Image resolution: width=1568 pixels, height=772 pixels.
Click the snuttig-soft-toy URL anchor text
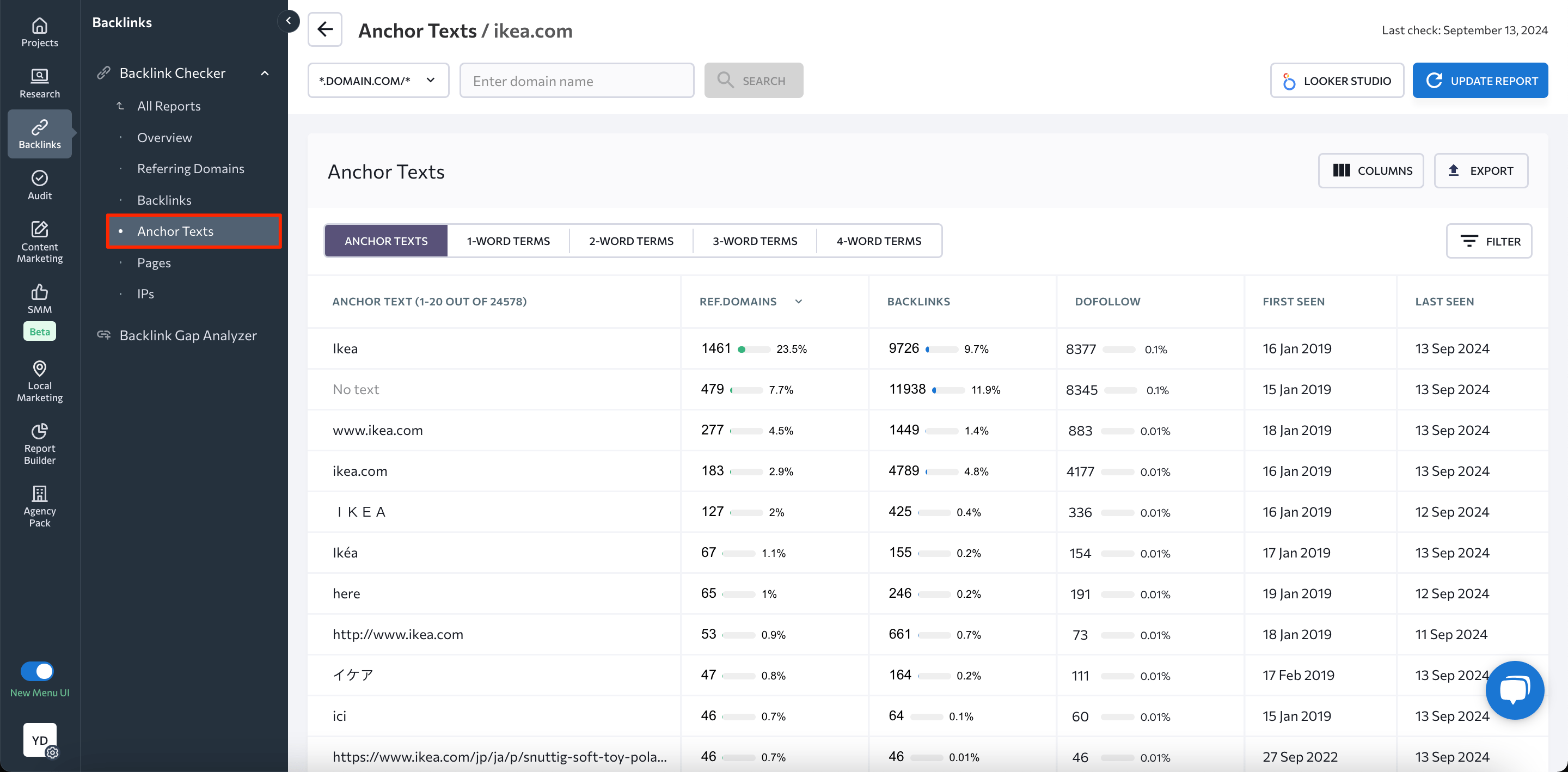pyautogui.click(x=499, y=757)
